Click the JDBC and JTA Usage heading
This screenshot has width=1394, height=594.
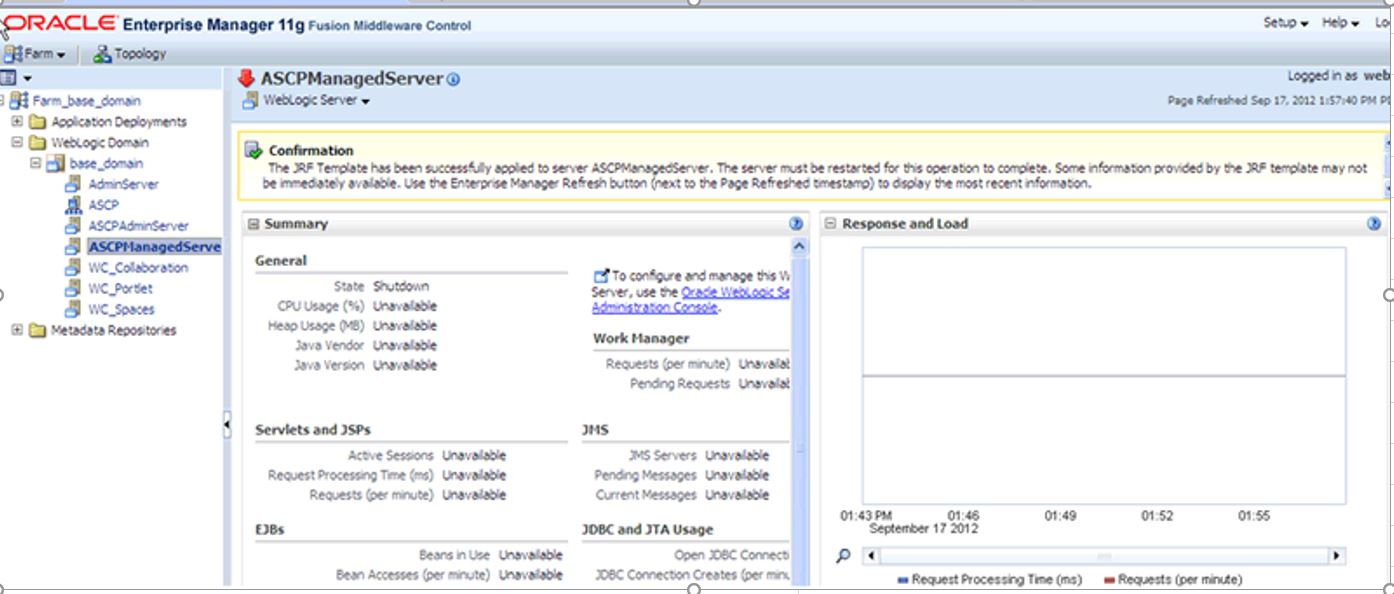coord(648,530)
